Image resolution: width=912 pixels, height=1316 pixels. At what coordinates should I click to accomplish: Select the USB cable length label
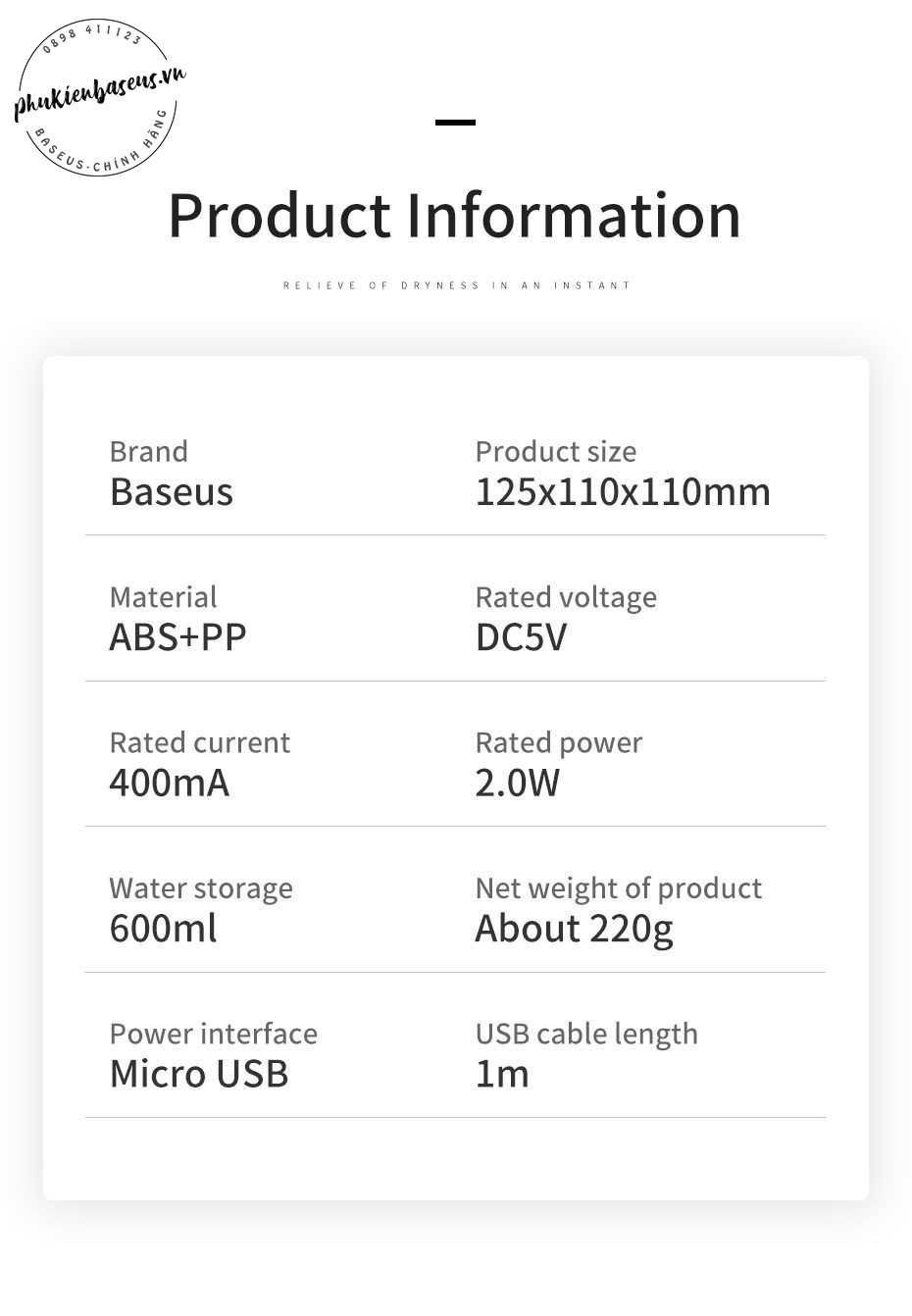586,1034
